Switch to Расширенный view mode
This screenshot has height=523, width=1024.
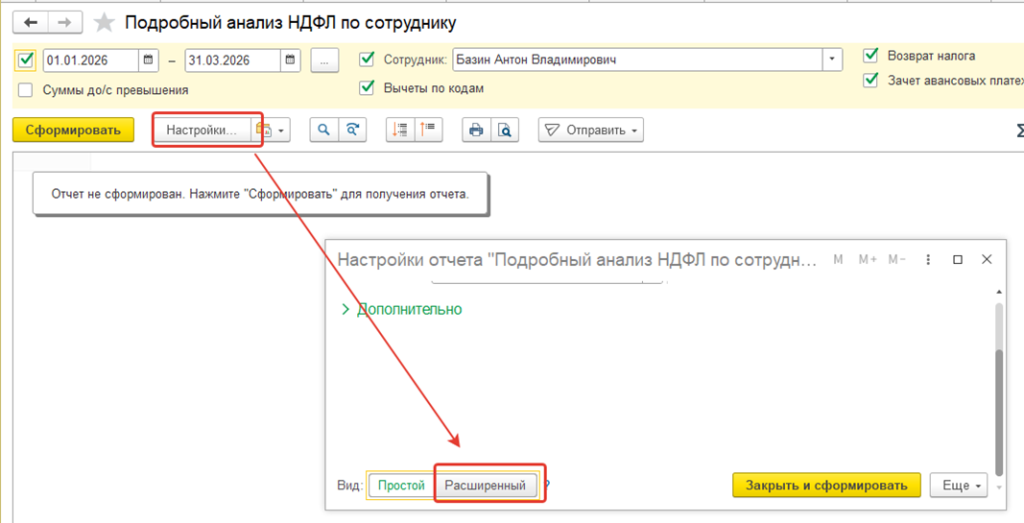[485, 486]
